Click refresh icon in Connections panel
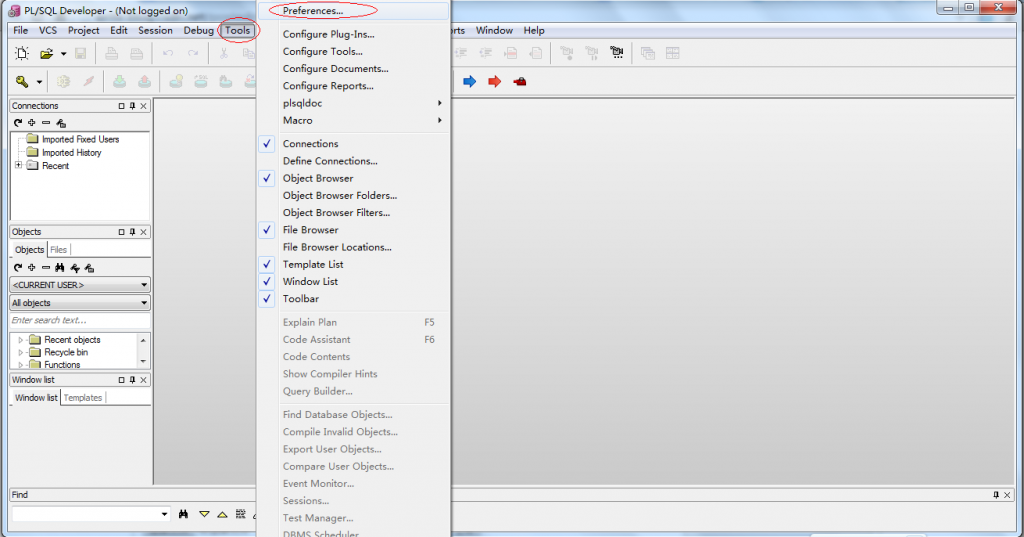 [18, 123]
